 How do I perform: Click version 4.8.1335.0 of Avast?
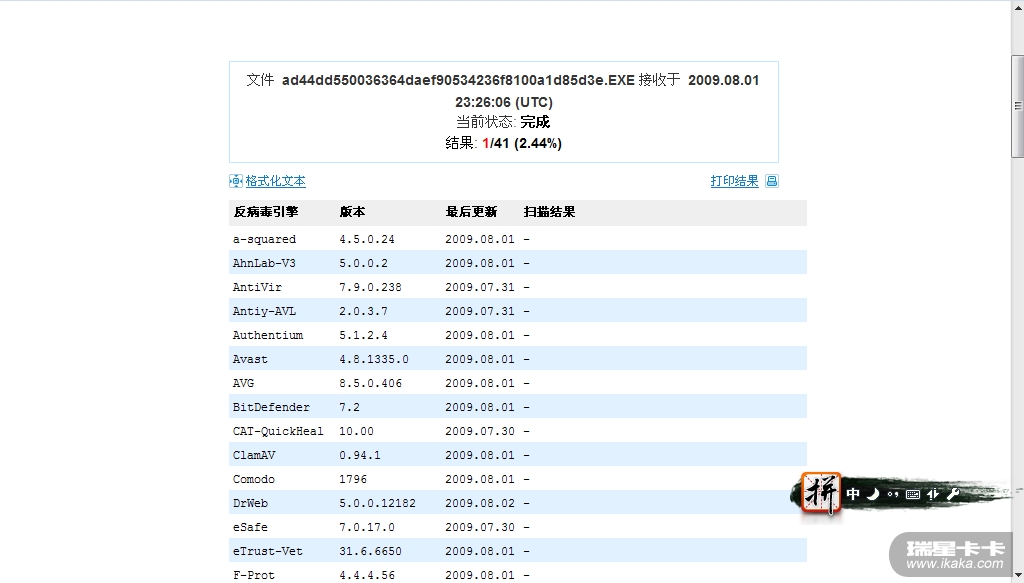tap(374, 359)
